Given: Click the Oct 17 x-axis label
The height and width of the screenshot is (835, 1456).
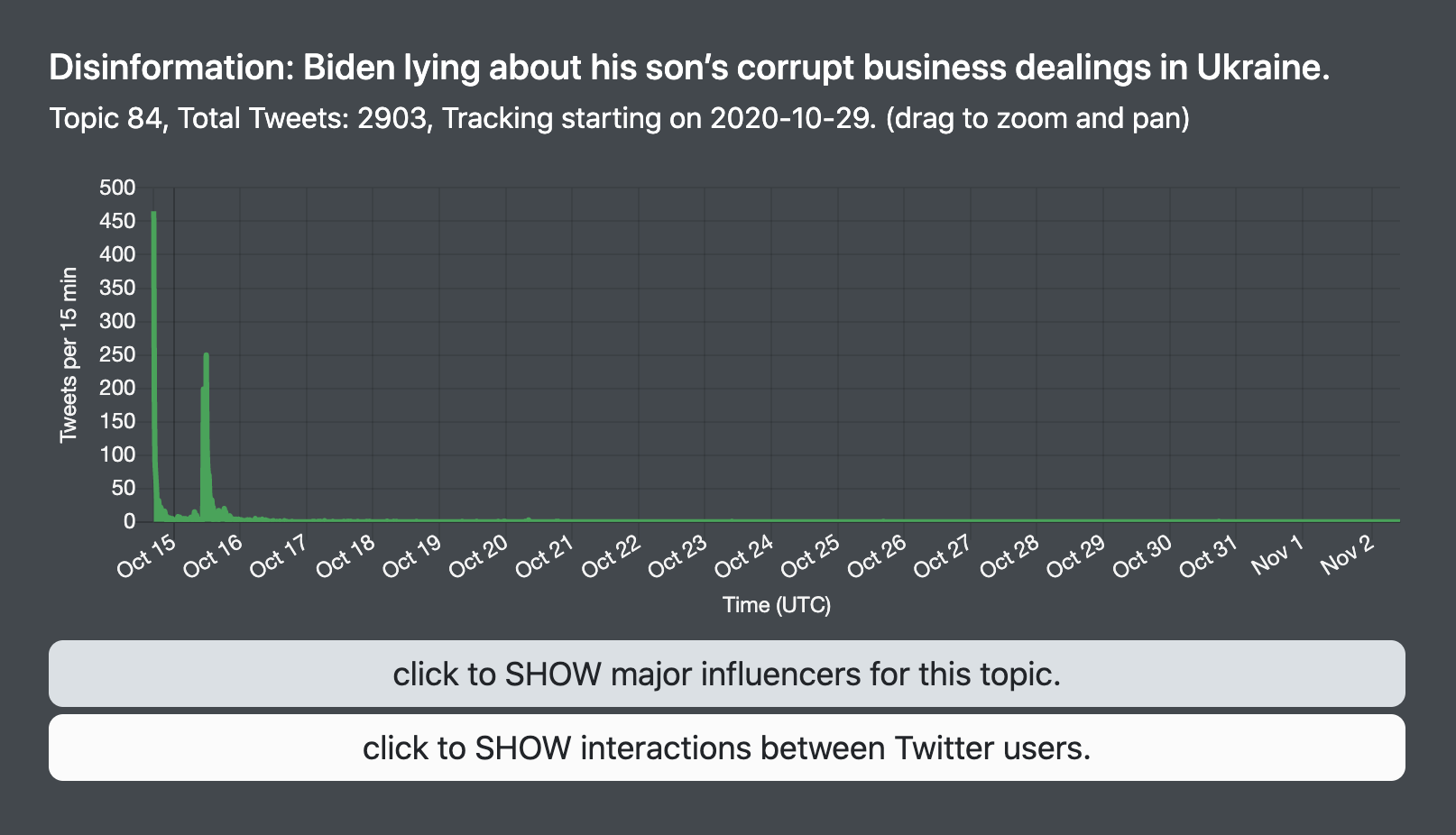Looking at the screenshot, I should [x=280, y=554].
